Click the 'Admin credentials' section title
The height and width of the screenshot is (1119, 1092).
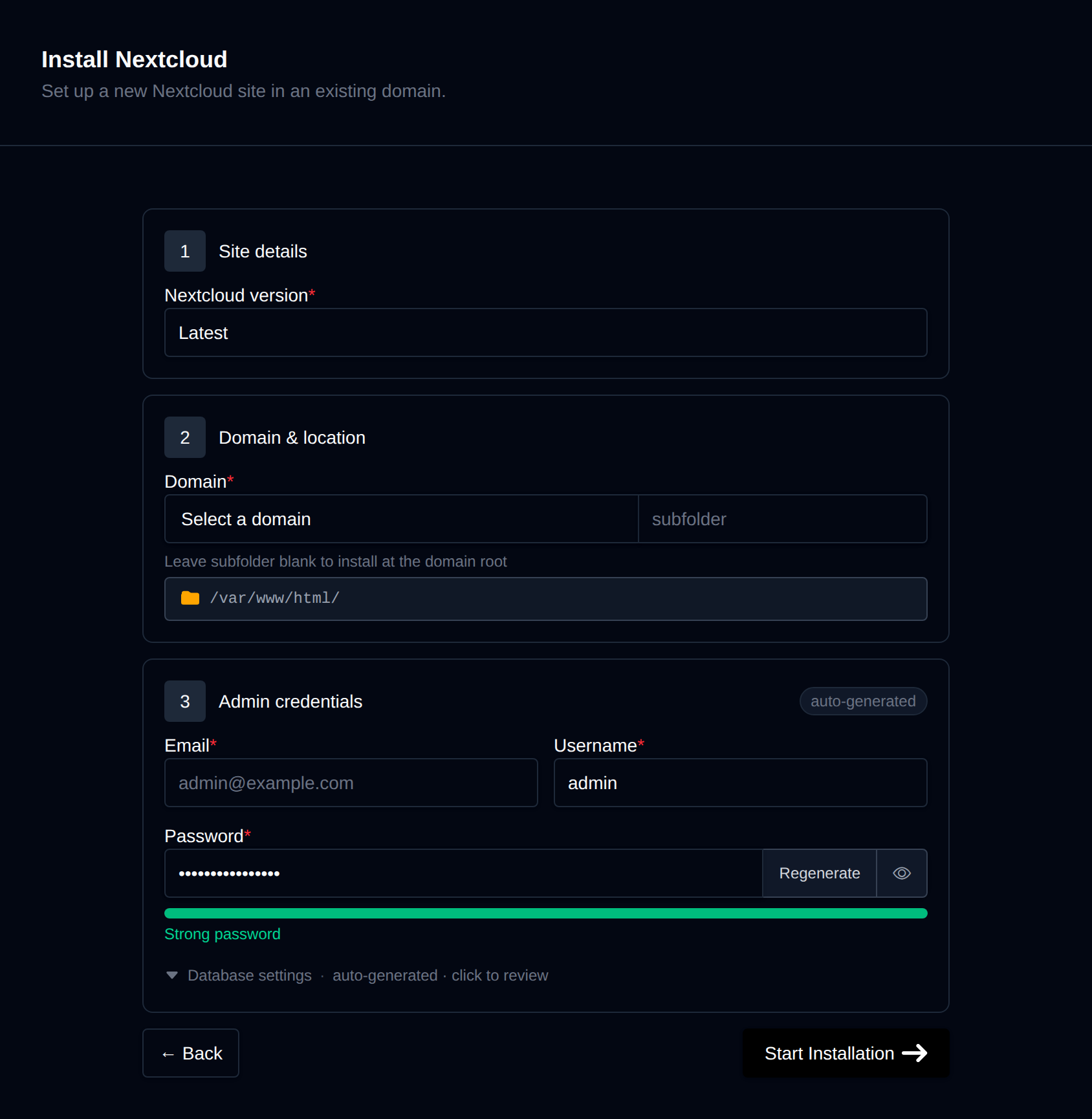point(290,701)
